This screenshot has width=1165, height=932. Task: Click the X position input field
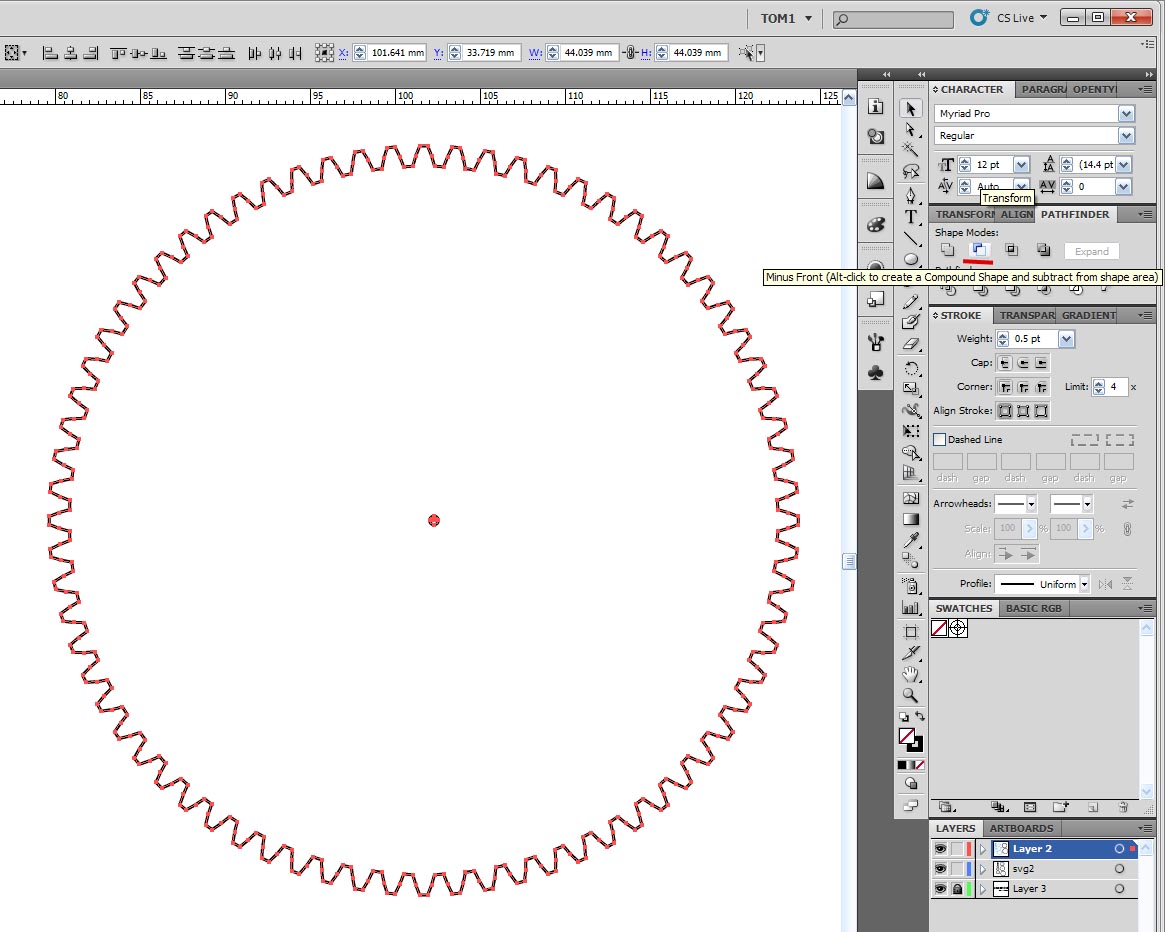397,53
